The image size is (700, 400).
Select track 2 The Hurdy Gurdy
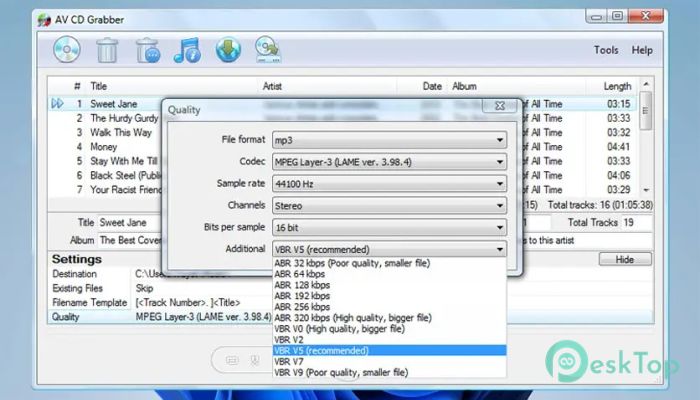coord(124,118)
